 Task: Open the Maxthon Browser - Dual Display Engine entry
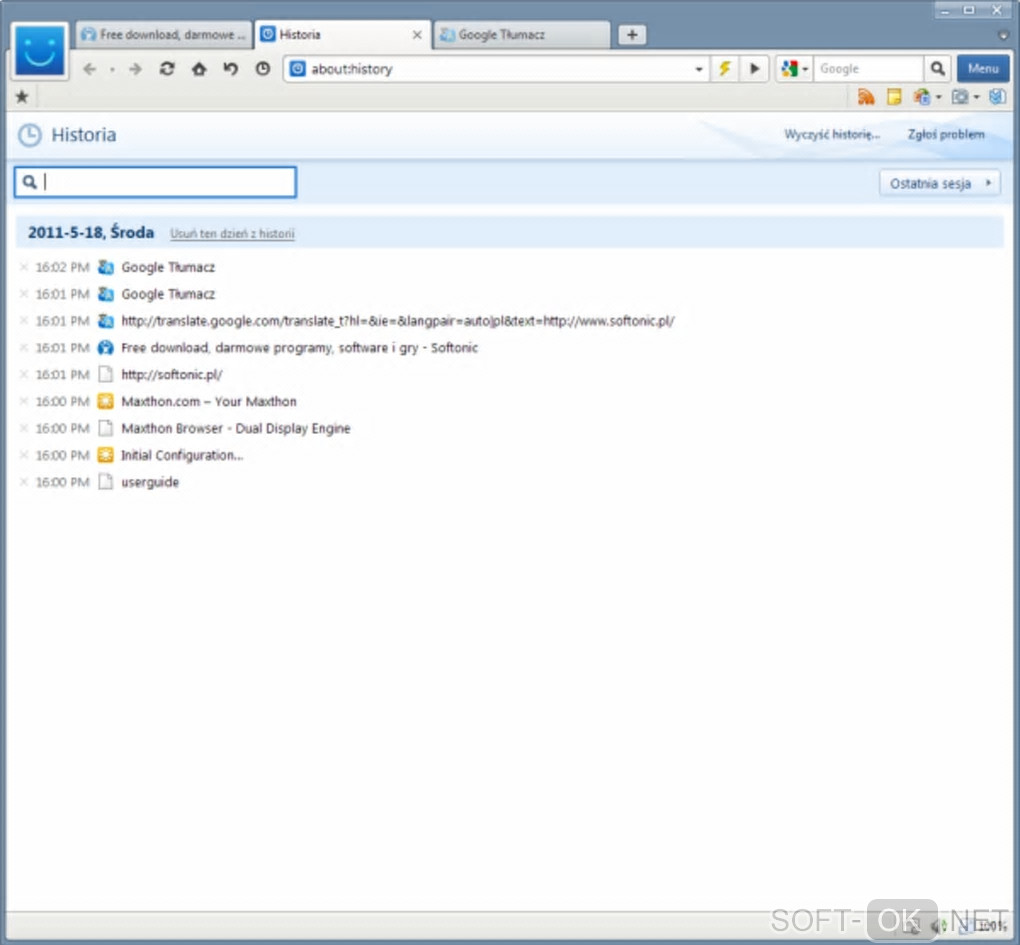(x=235, y=429)
